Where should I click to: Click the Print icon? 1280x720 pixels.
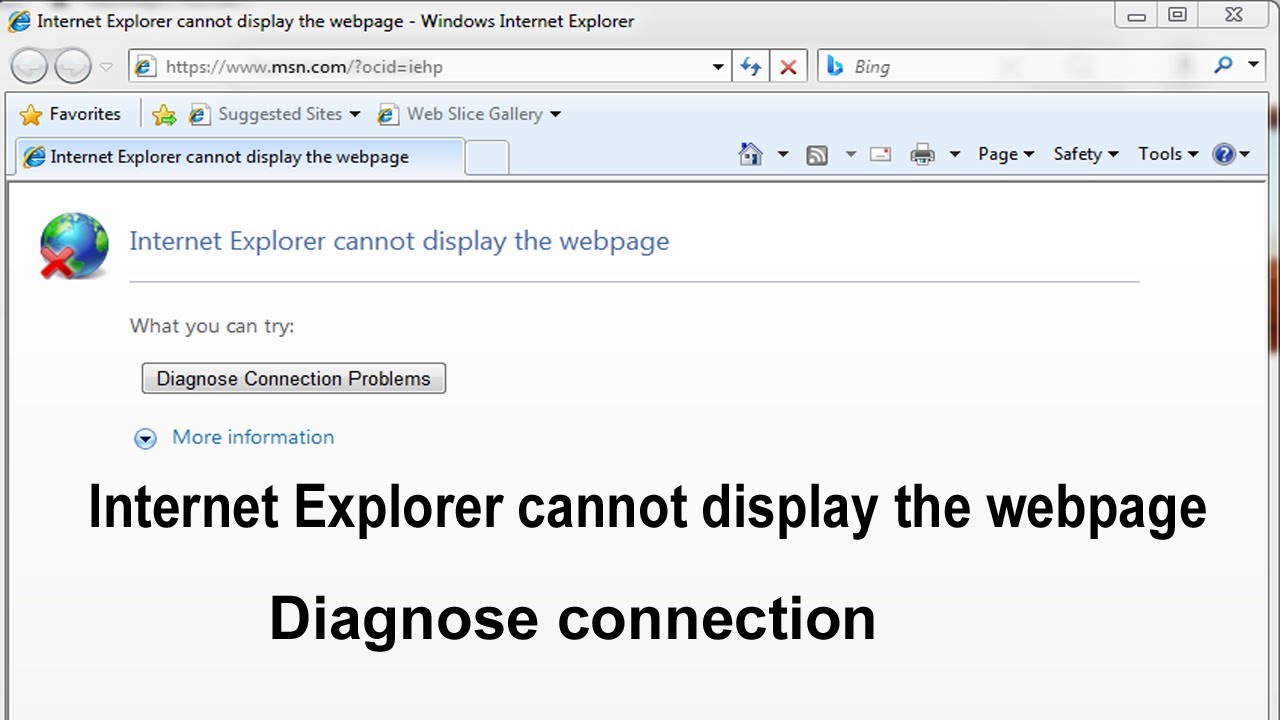pyautogui.click(x=922, y=154)
